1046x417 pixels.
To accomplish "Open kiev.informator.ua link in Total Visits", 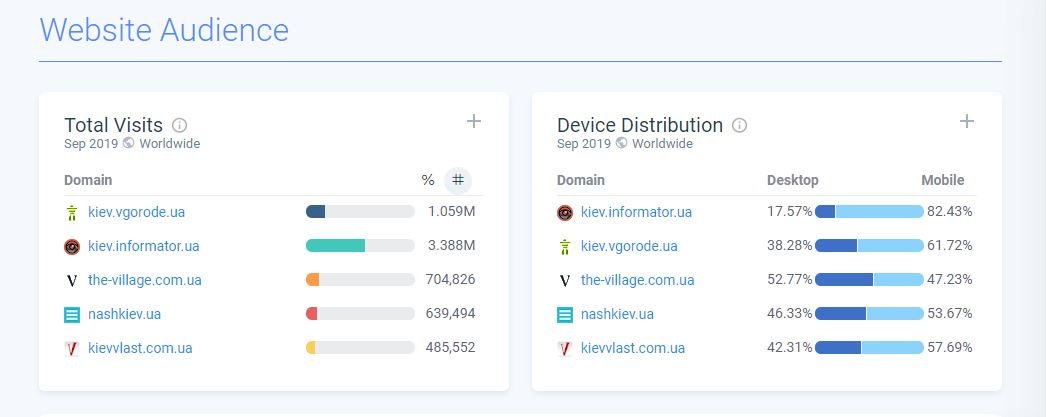I will (x=144, y=246).
